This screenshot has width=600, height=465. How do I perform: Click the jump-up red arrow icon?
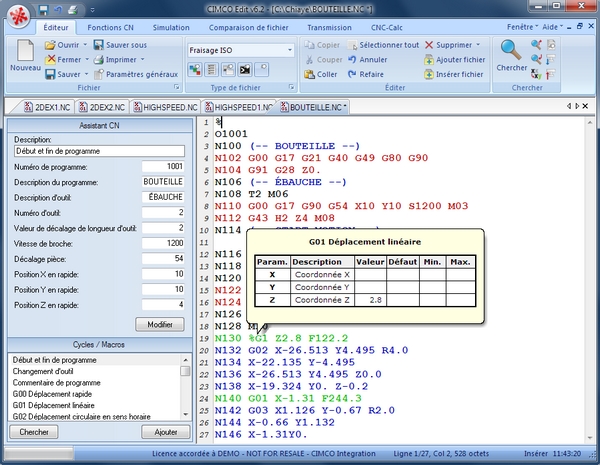tap(551, 74)
